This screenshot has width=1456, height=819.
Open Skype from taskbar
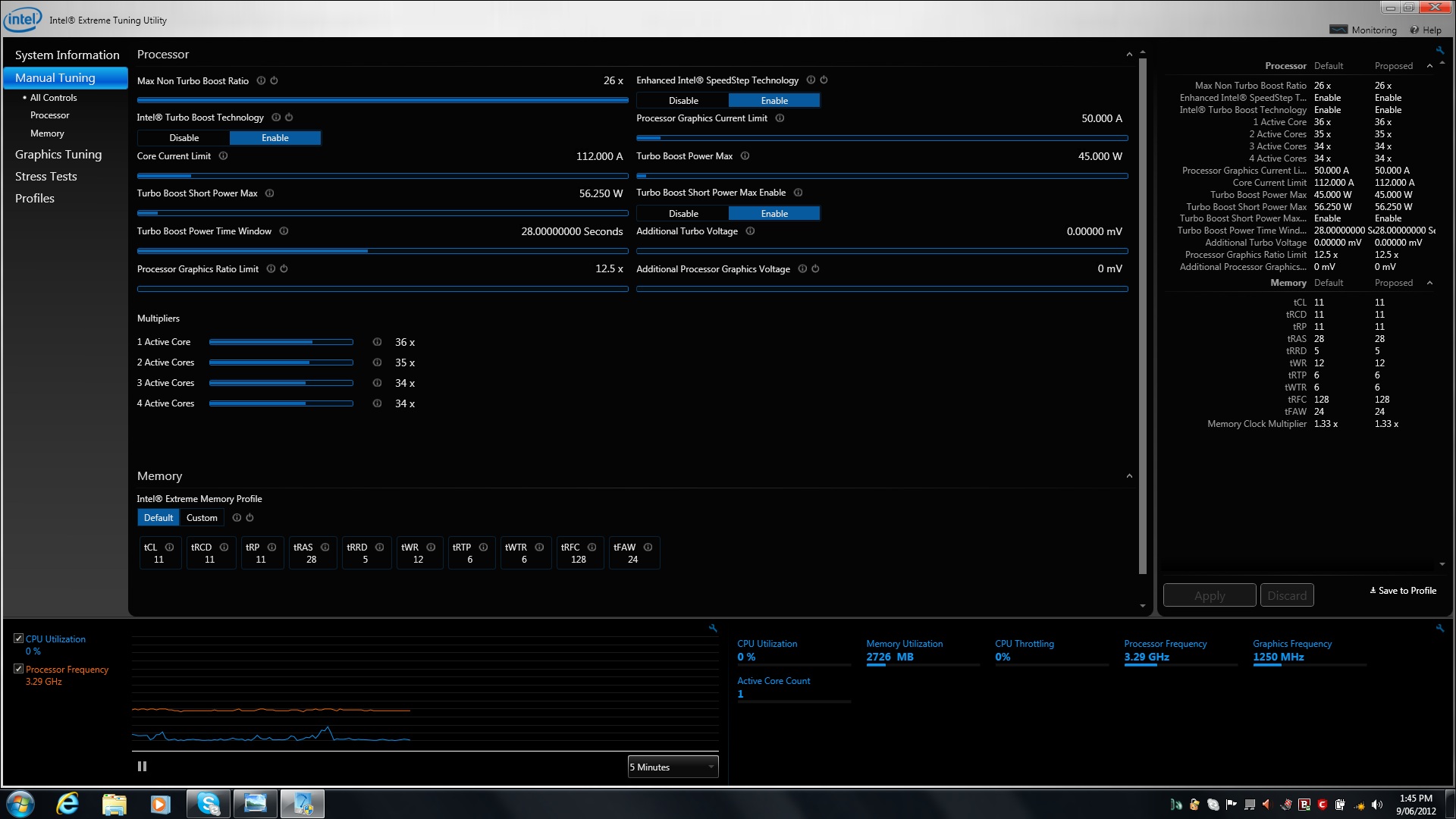208,804
